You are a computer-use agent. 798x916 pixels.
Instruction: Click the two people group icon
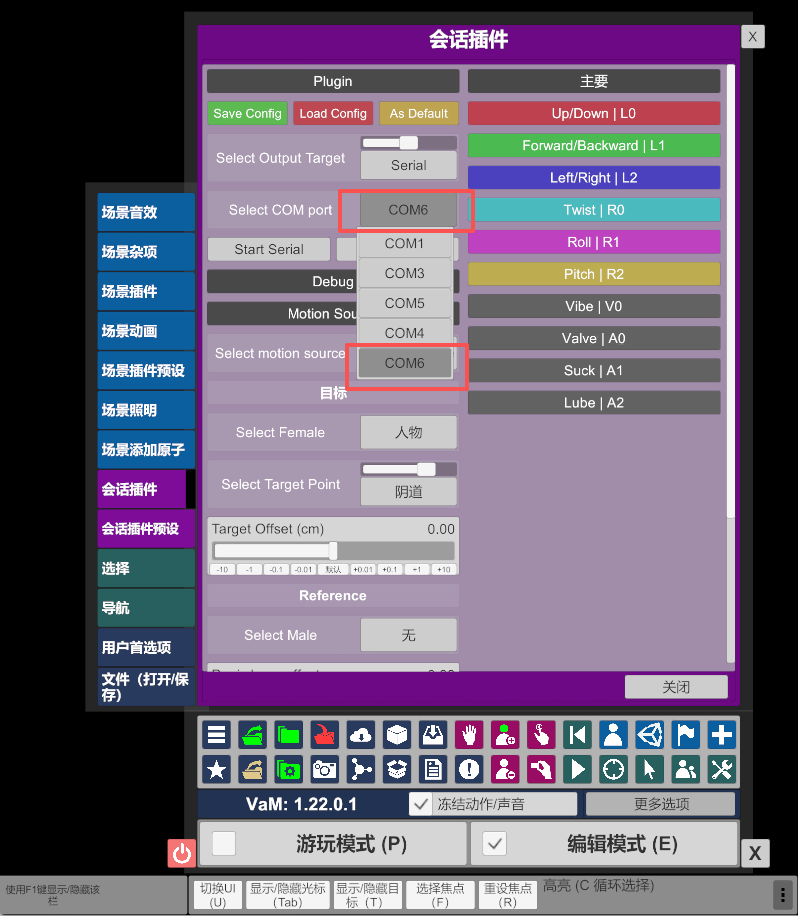(x=686, y=769)
